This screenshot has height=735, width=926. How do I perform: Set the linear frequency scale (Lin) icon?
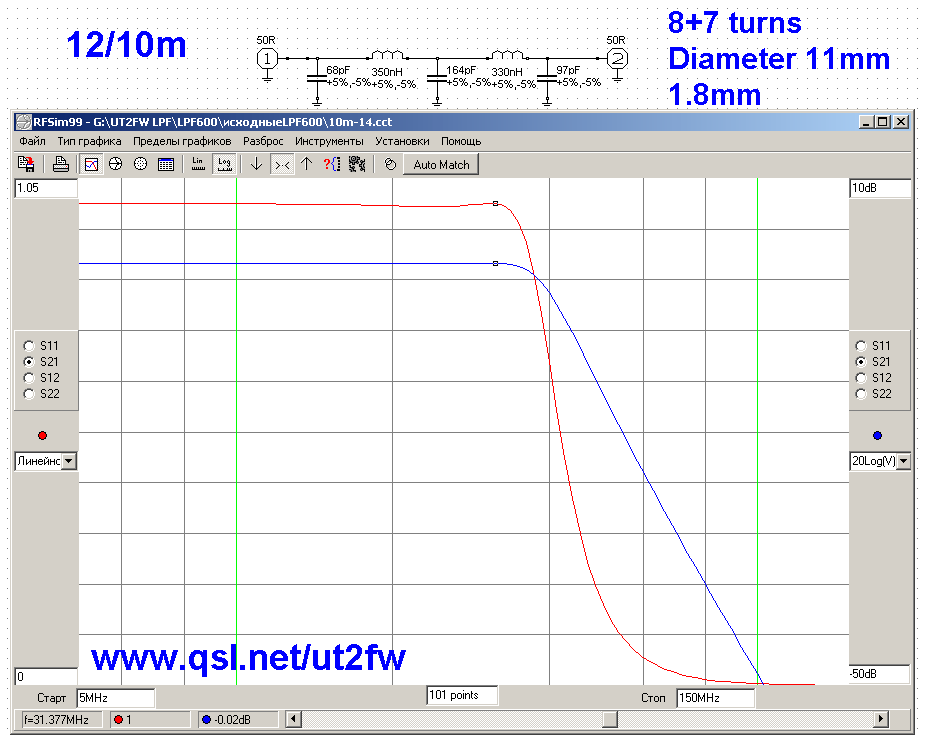tap(197, 164)
